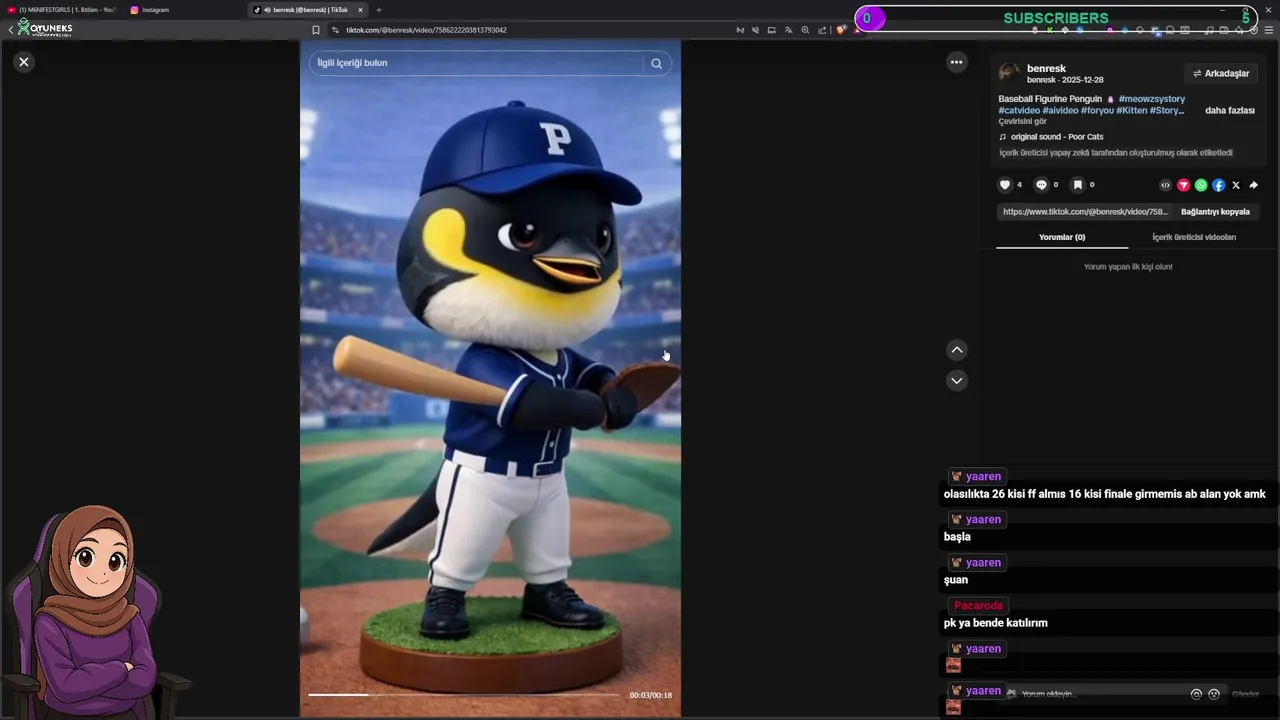Expand description with 'daha fazlası'
Viewport: 1280px width, 720px height.
1230,110
